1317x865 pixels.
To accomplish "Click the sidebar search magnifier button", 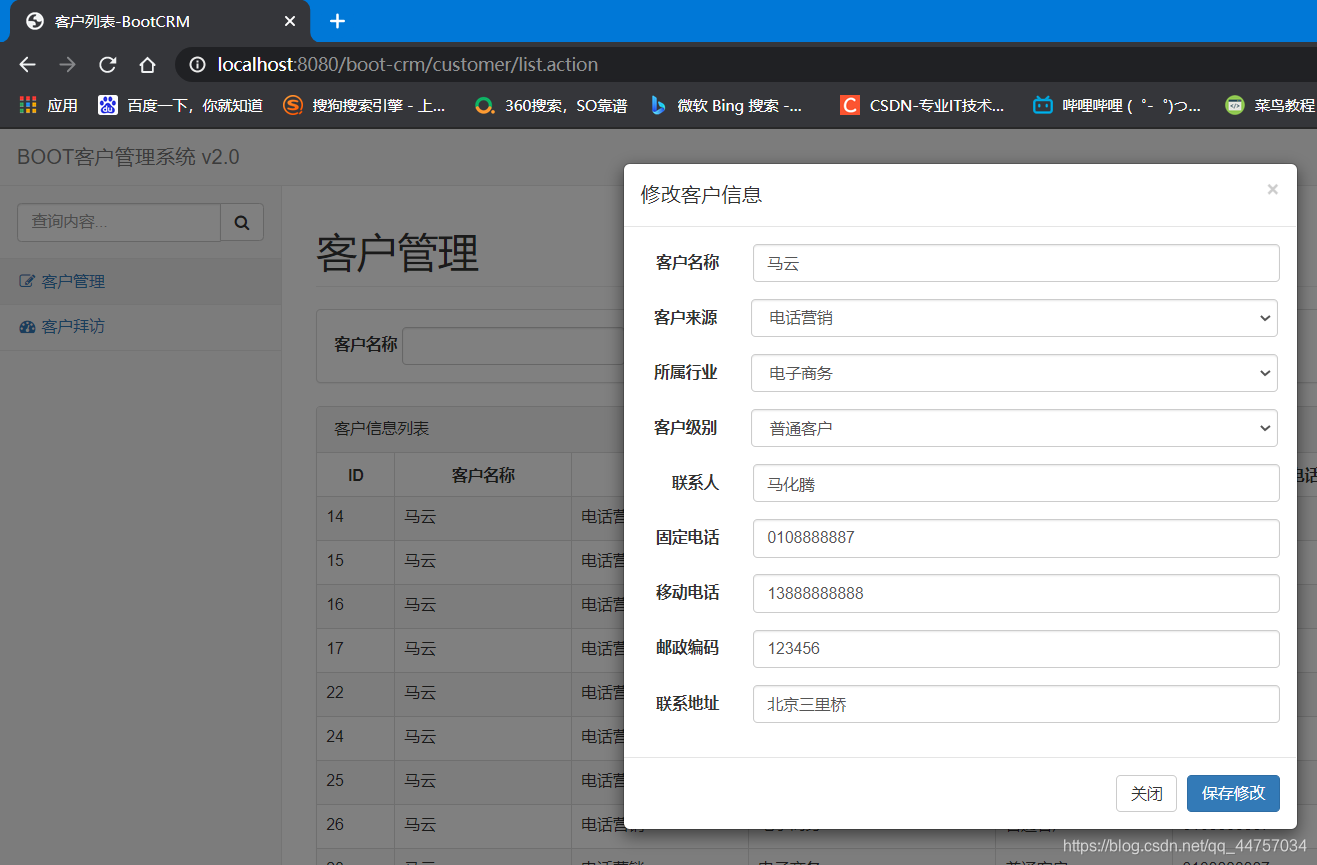I will tap(242, 222).
